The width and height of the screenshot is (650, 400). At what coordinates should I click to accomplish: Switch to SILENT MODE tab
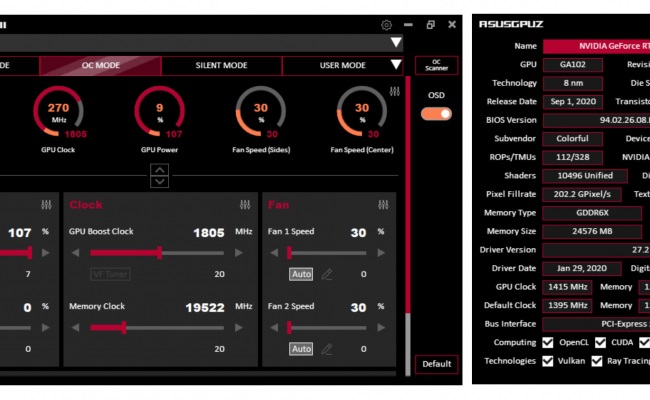(x=221, y=65)
